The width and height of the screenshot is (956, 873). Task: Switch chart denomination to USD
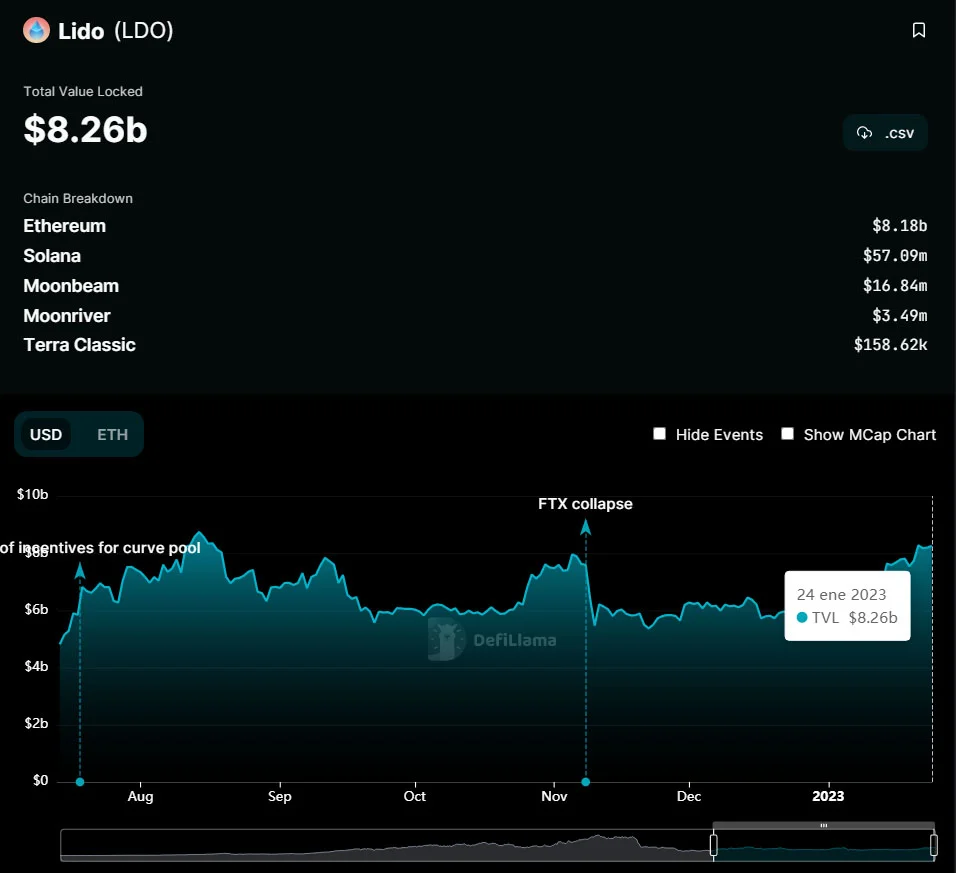pos(46,435)
